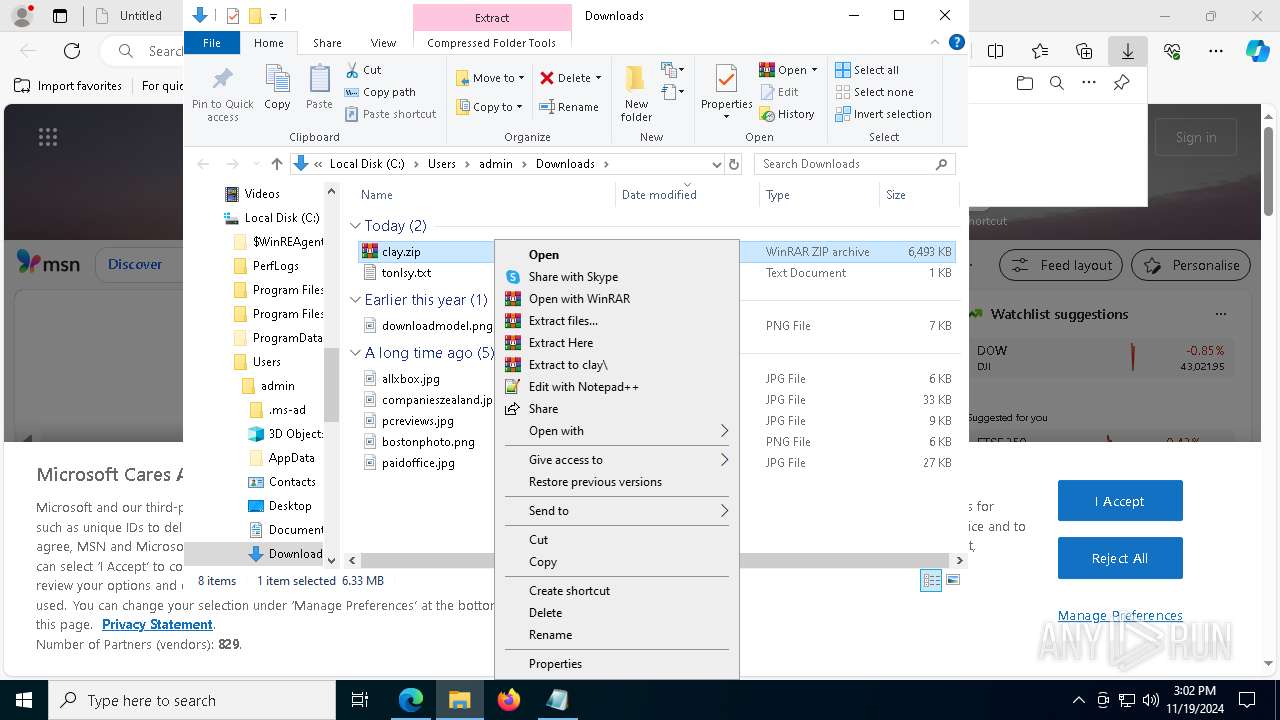
Task: Open Firefox from the taskbar
Action: 509,700
